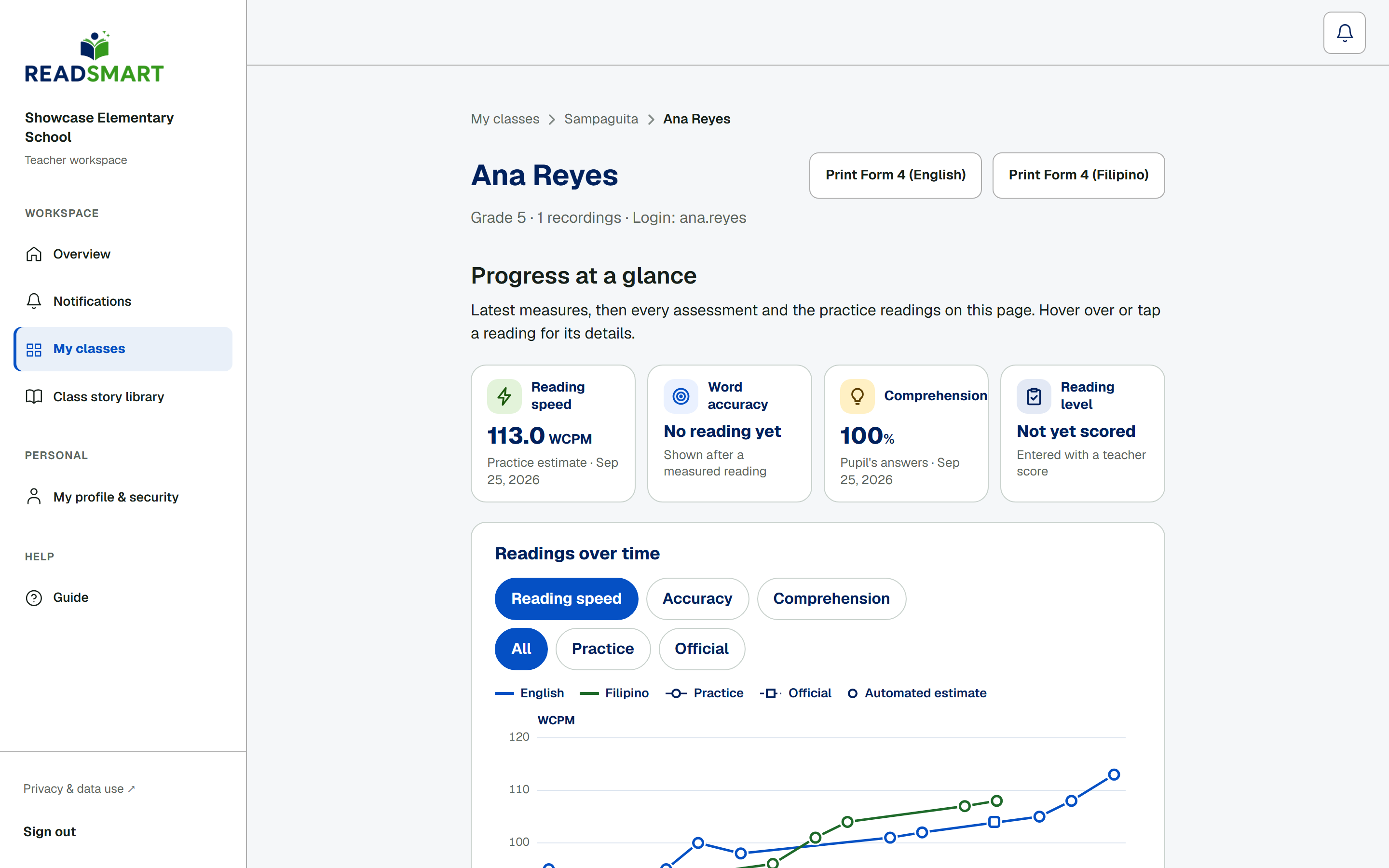The height and width of the screenshot is (868, 1389).
Task: Open Overview in the sidebar
Action: pos(123,254)
